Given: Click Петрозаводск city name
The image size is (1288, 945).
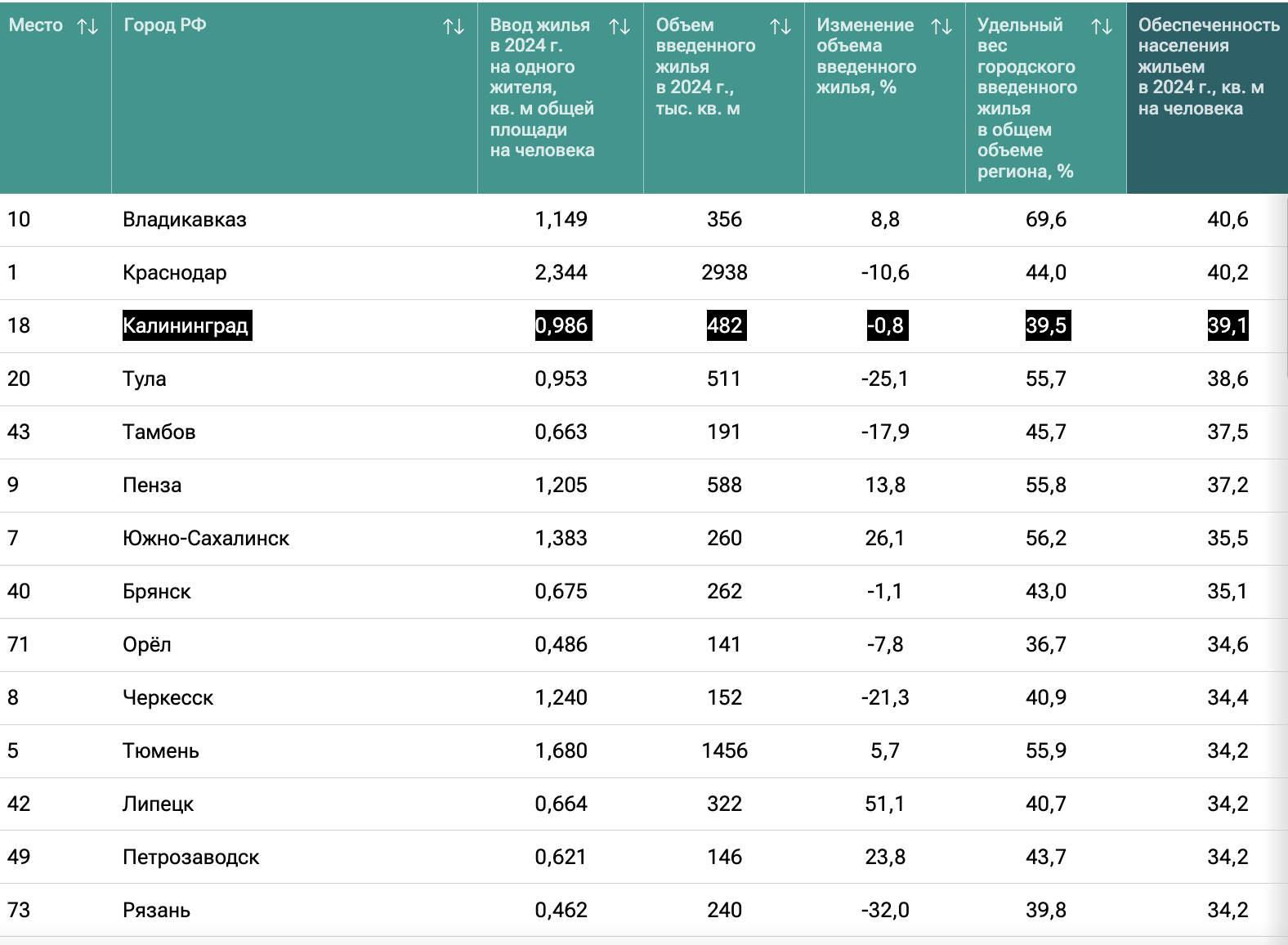Looking at the screenshot, I should 191,857.
